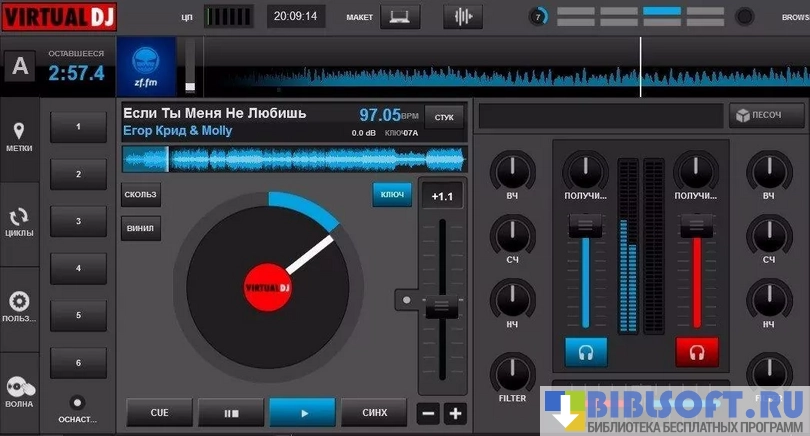Toggle Винил vinyl mode
Screen dimensions: 810x436
tap(141, 227)
